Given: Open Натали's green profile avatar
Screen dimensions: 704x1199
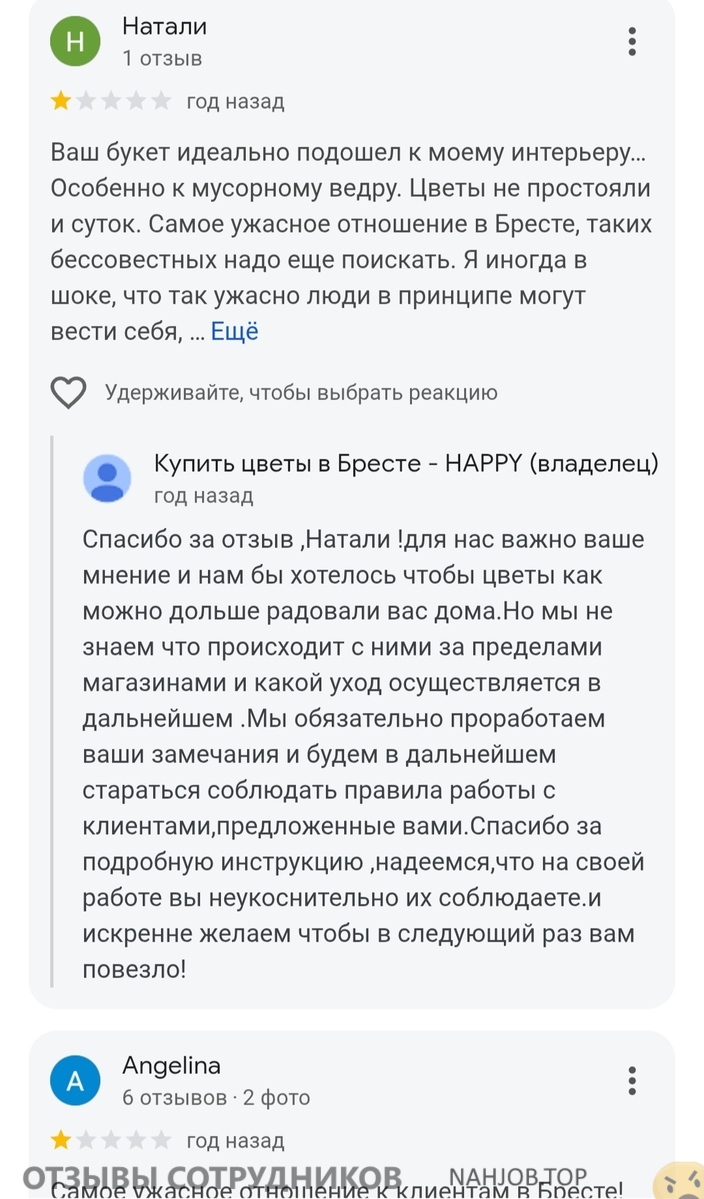Looking at the screenshot, I should click(x=75, y=41).
